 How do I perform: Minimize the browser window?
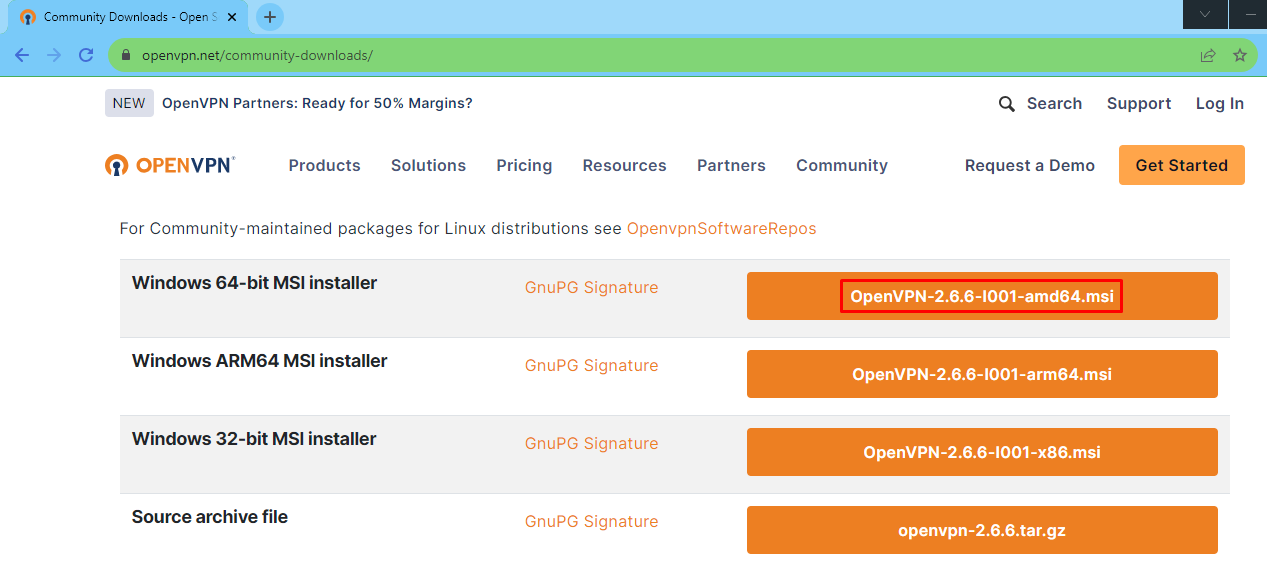click(x=1248, y=14)
